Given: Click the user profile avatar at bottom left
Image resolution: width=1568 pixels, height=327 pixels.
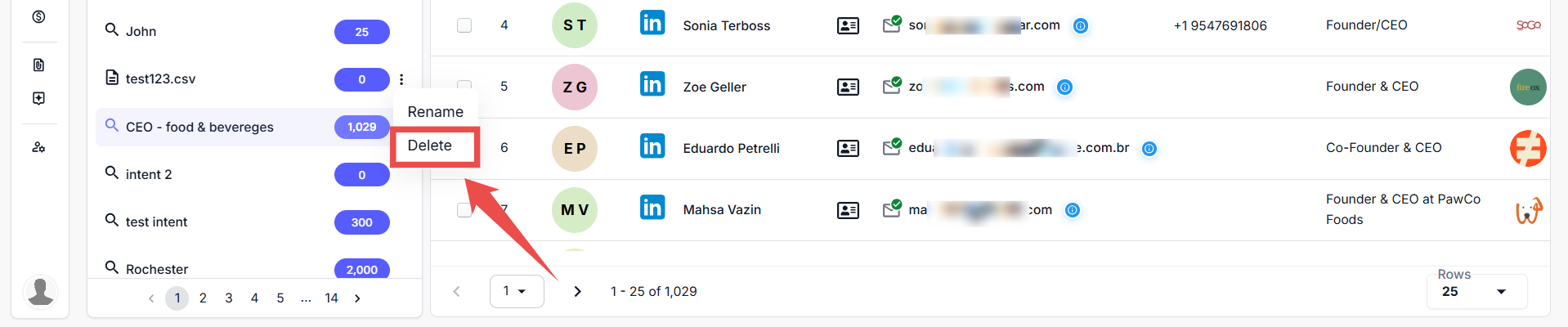Looking at the screenshot, I should (40, 291).
